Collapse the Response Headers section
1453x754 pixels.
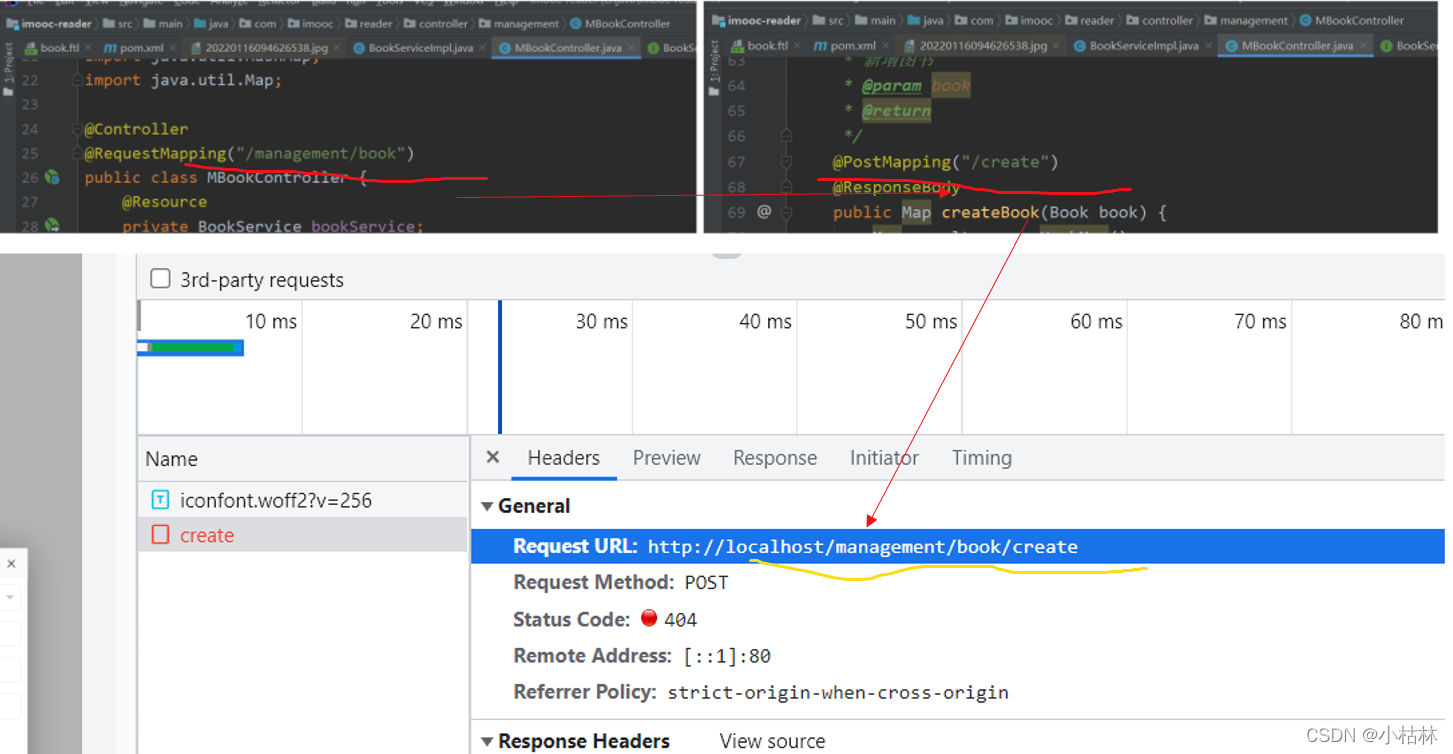click(x=487, y=741)
